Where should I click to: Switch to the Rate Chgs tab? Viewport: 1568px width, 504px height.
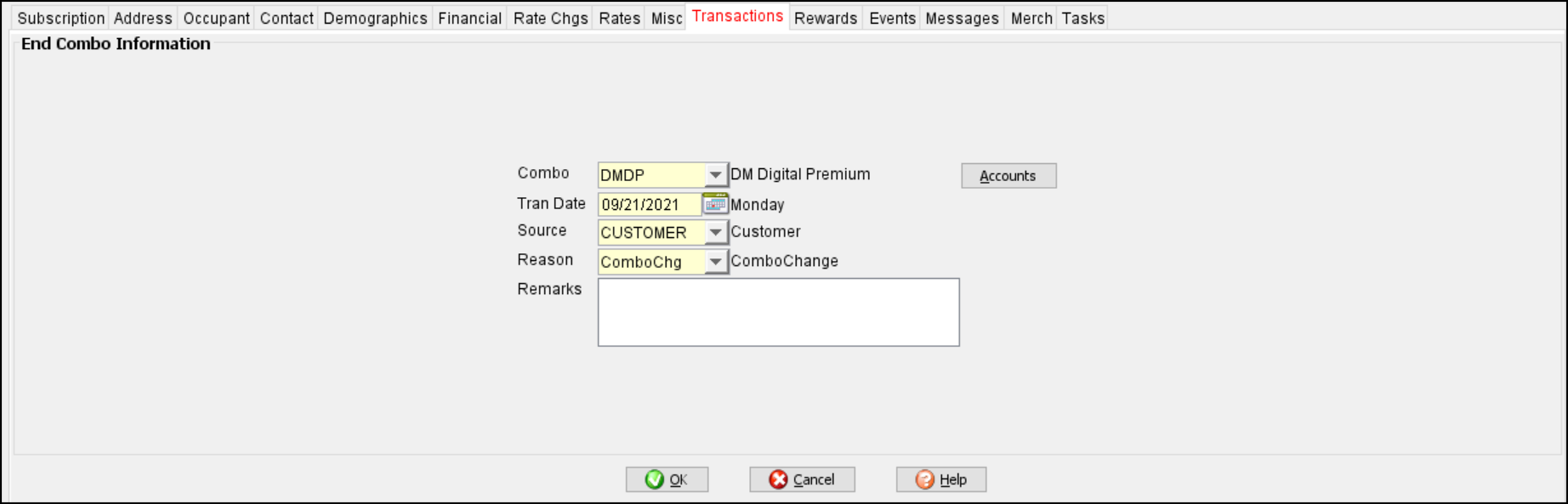[550, 18]
